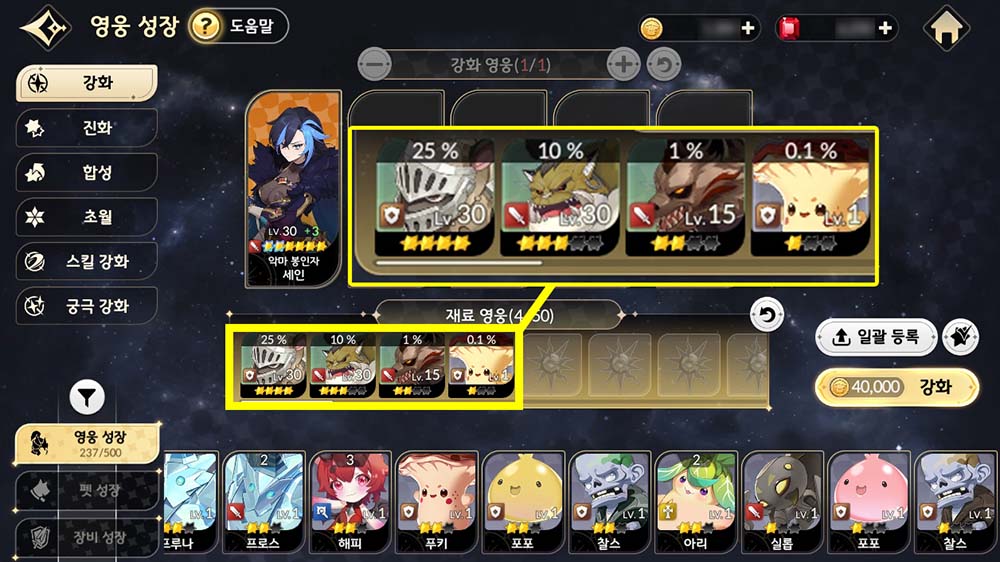Screen dimensions: 1000x562
Task: Remove the 25% knight material hero
Action: click(x=274, y=366)
